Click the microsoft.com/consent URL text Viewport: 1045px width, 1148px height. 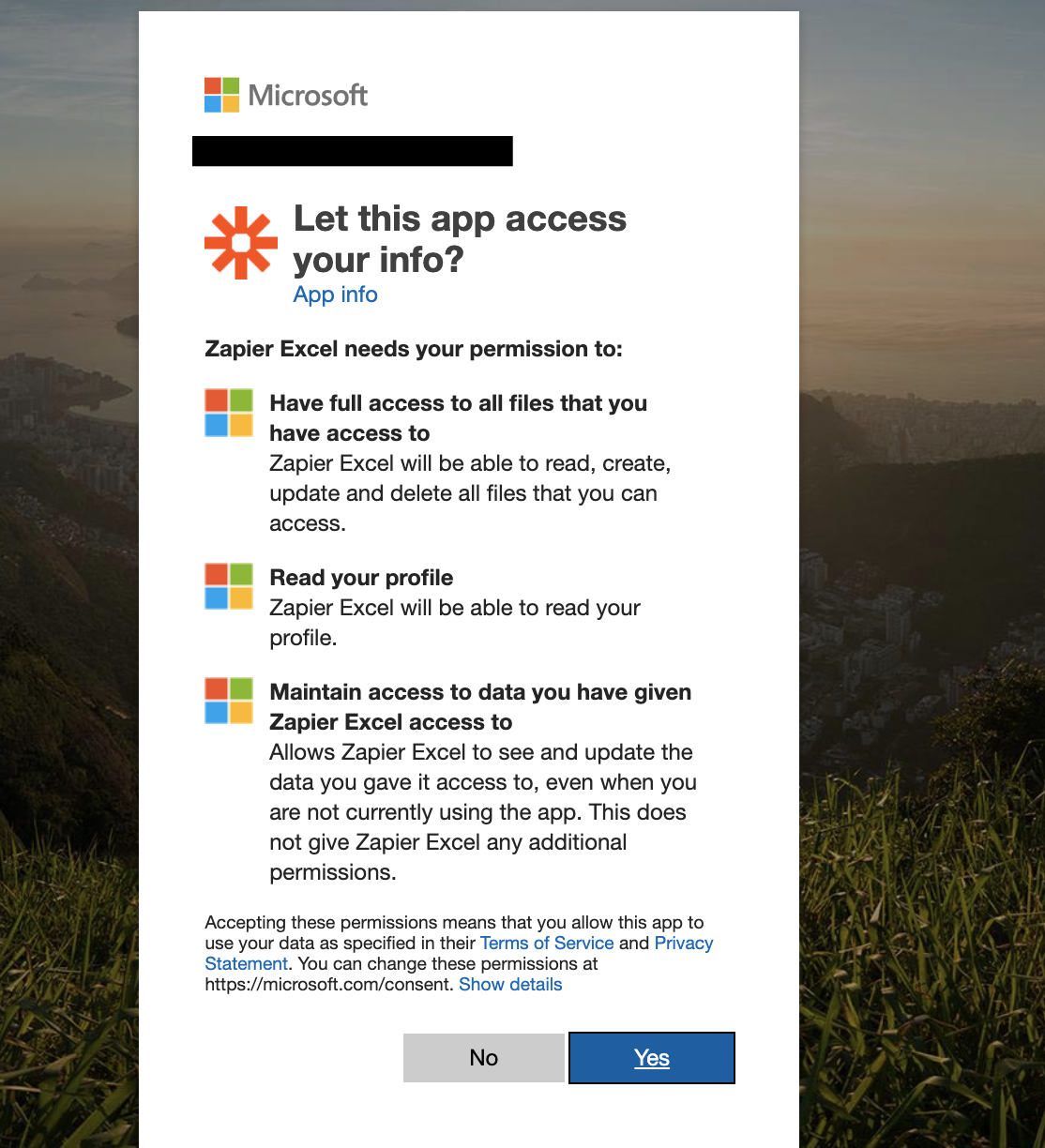[x=329, y=984]
